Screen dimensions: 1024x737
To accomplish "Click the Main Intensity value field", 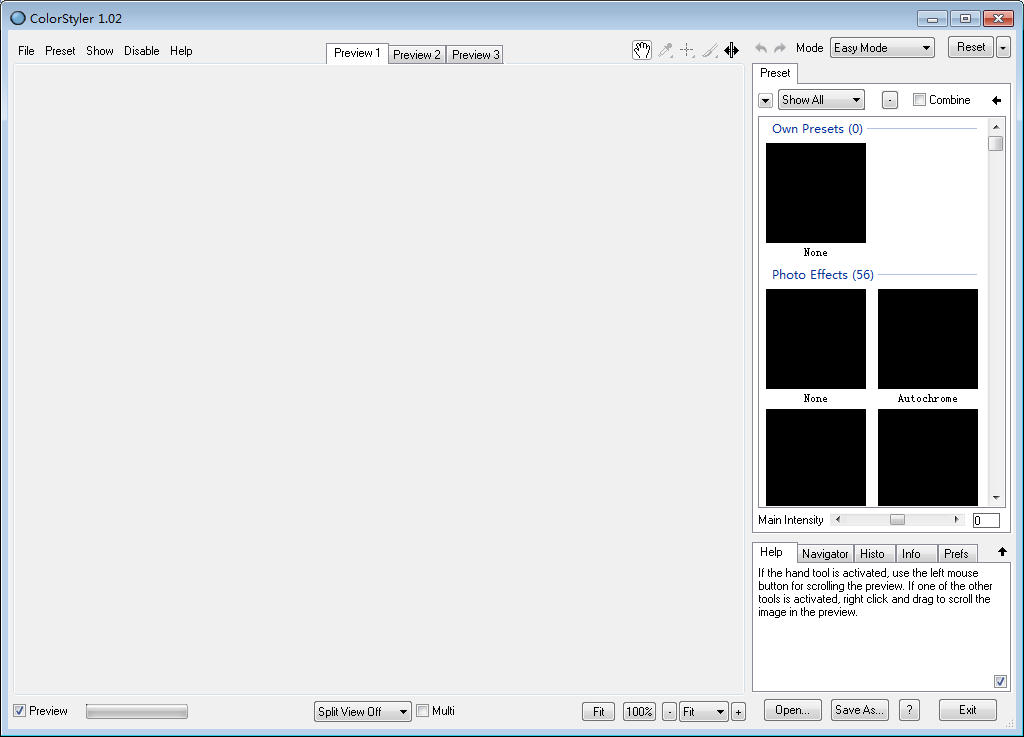I will point(985,520).
